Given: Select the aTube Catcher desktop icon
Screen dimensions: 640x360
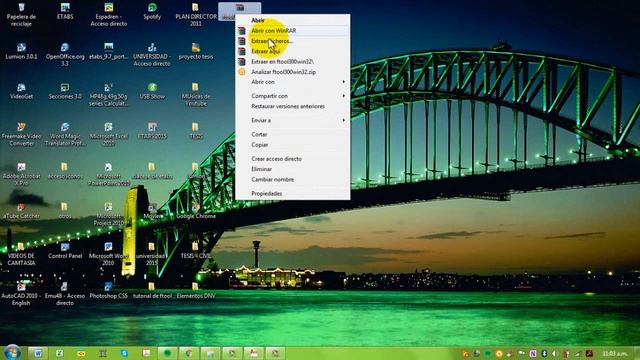Looking at the screenshot, I should [21, 211].
